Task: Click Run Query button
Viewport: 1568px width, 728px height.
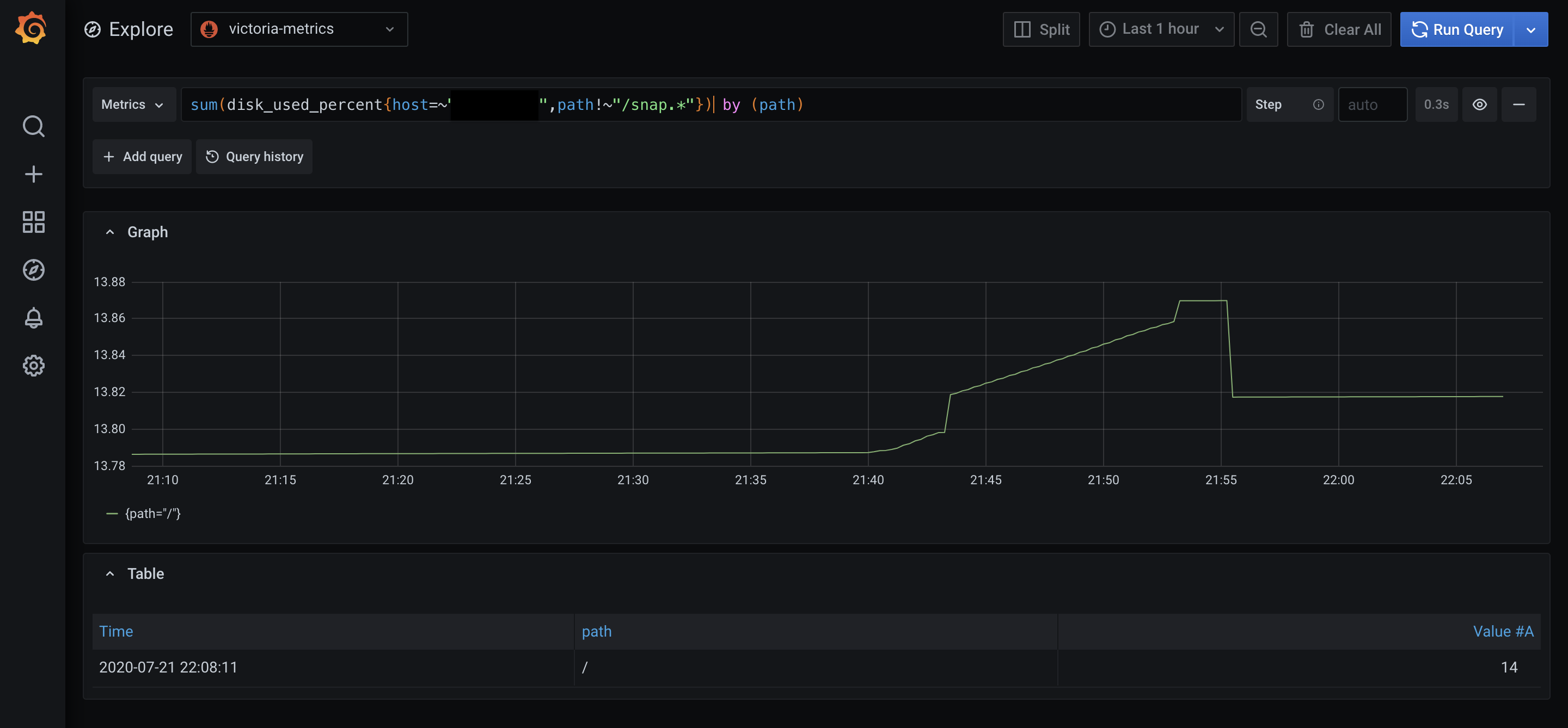Action: pyautogui.click(x=1457, y=29)
